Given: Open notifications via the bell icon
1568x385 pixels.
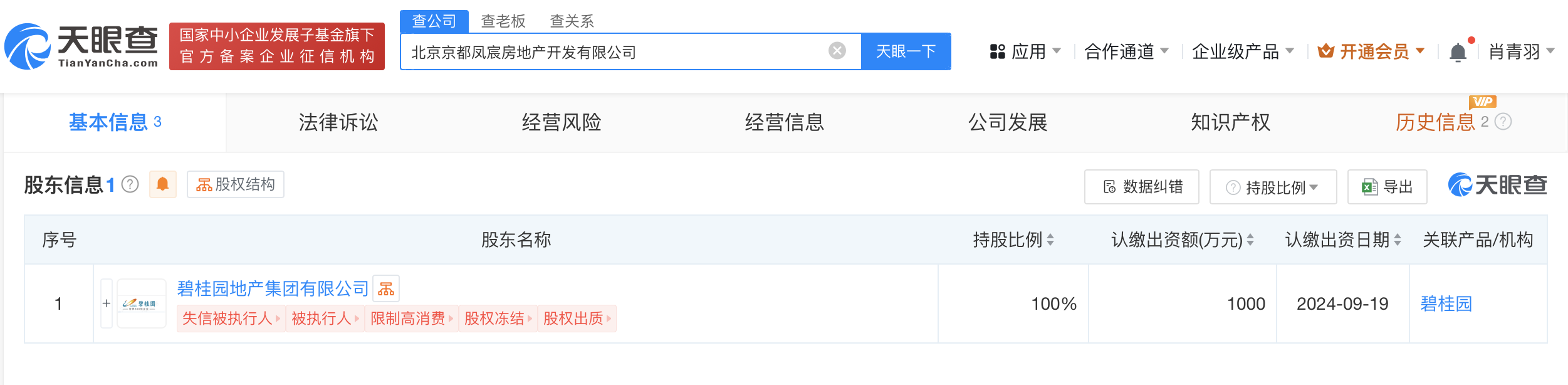Looking at the screenshot, I should (x=1458, y=51).
